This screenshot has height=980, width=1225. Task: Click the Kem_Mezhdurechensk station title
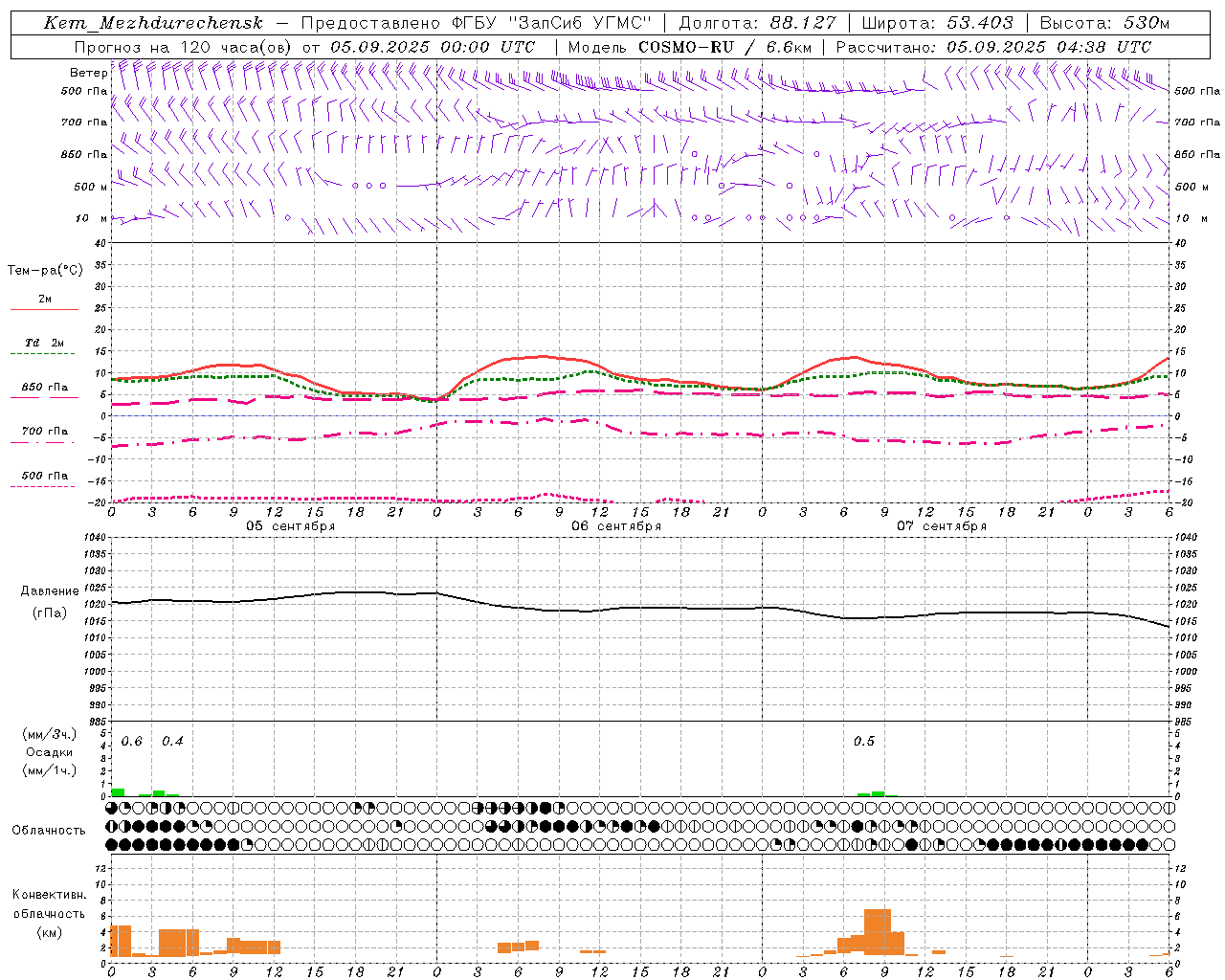153,23
